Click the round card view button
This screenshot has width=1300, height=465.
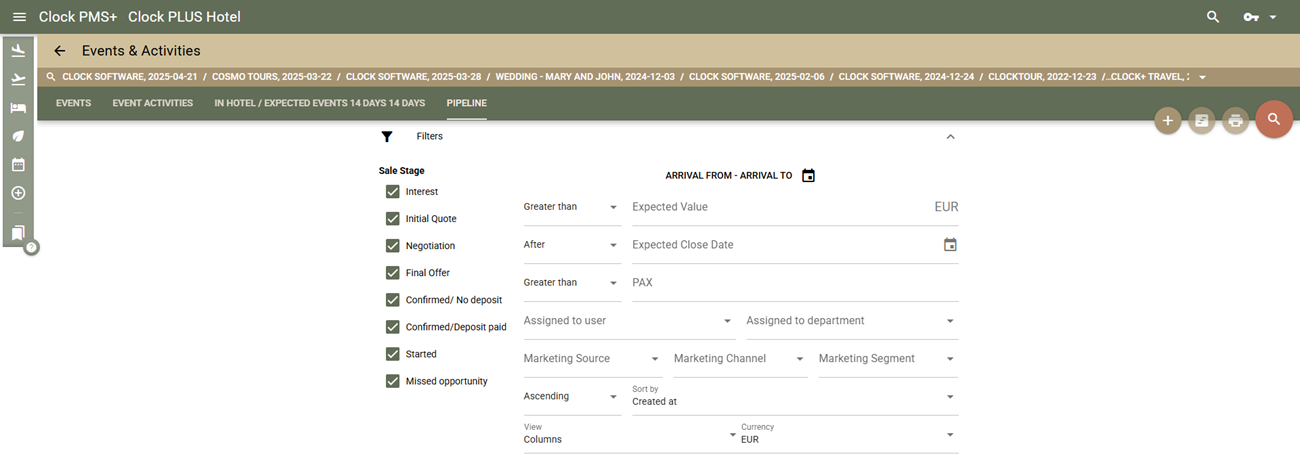[x=1201, y=121]
